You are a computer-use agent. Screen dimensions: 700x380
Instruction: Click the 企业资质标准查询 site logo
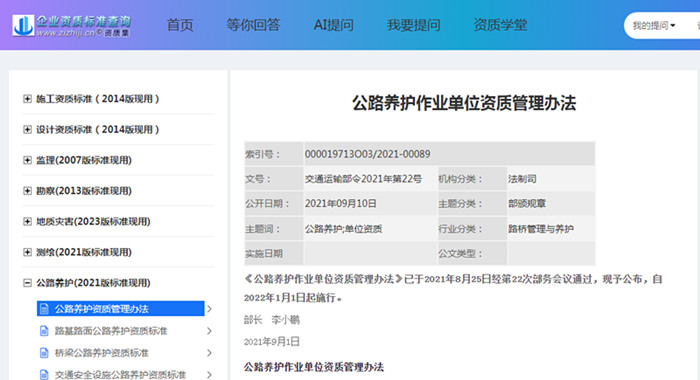pyautogui.click(x=71, y=25)
